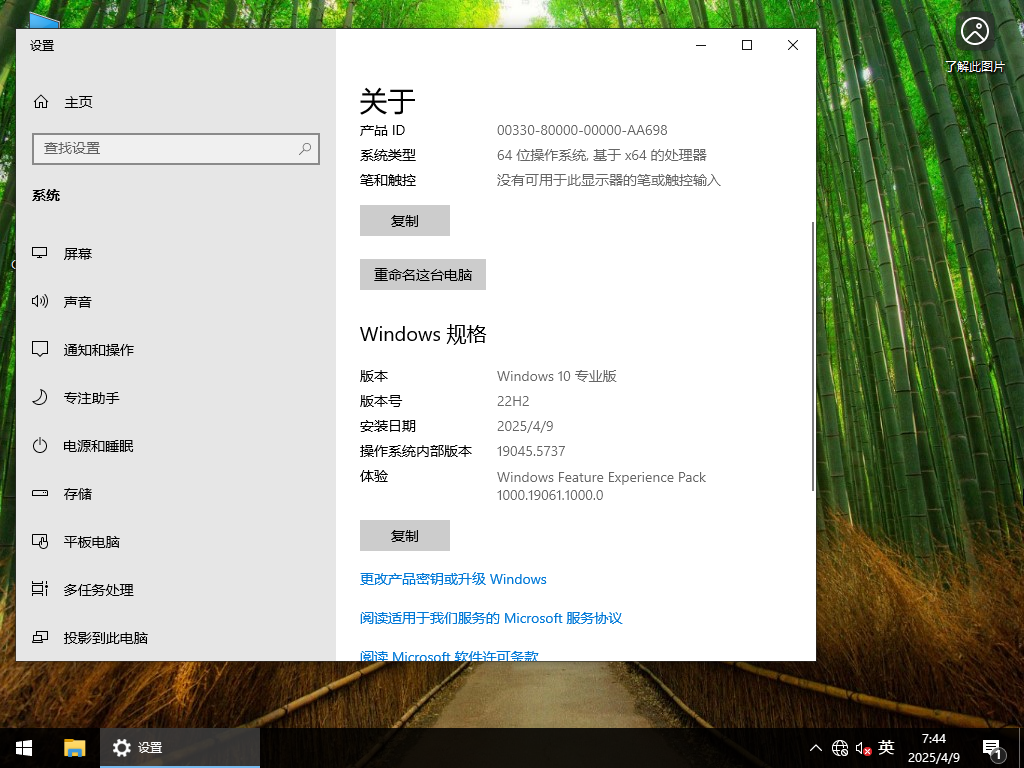This screenshot has height=768, width=1024.
Task: Open the 平板电脑 tablet mode icon
Action: (x=40, y=541)
